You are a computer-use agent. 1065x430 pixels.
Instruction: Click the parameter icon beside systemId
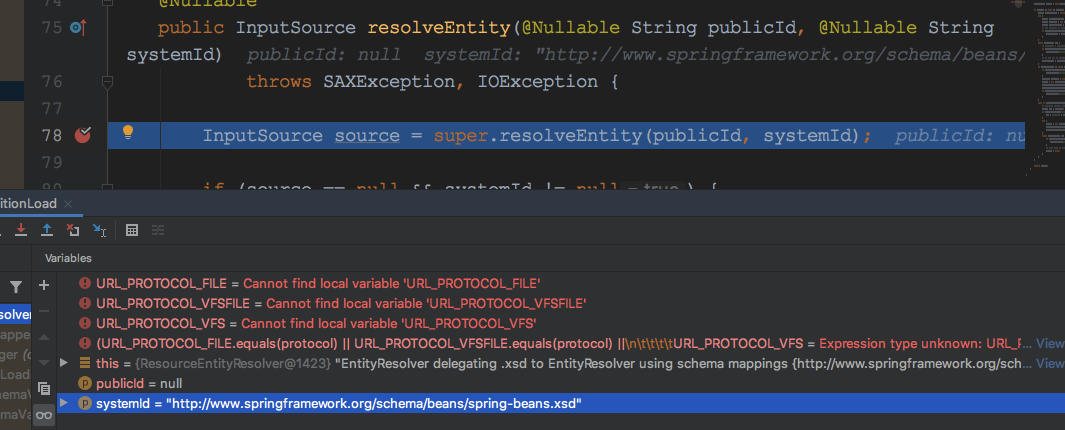[85, 404]
